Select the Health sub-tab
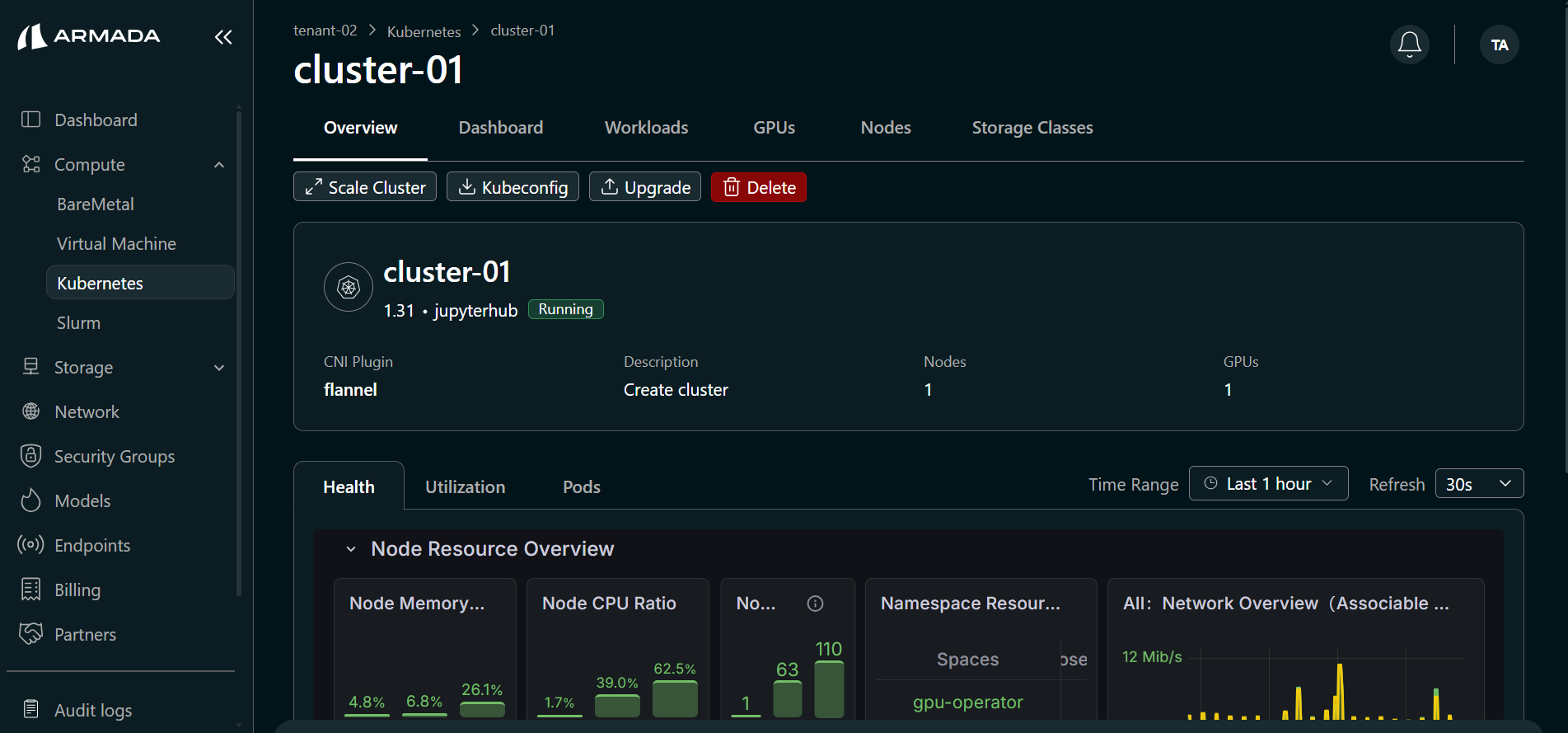Screen dimensions: 1568x733 tap(349, 486)
